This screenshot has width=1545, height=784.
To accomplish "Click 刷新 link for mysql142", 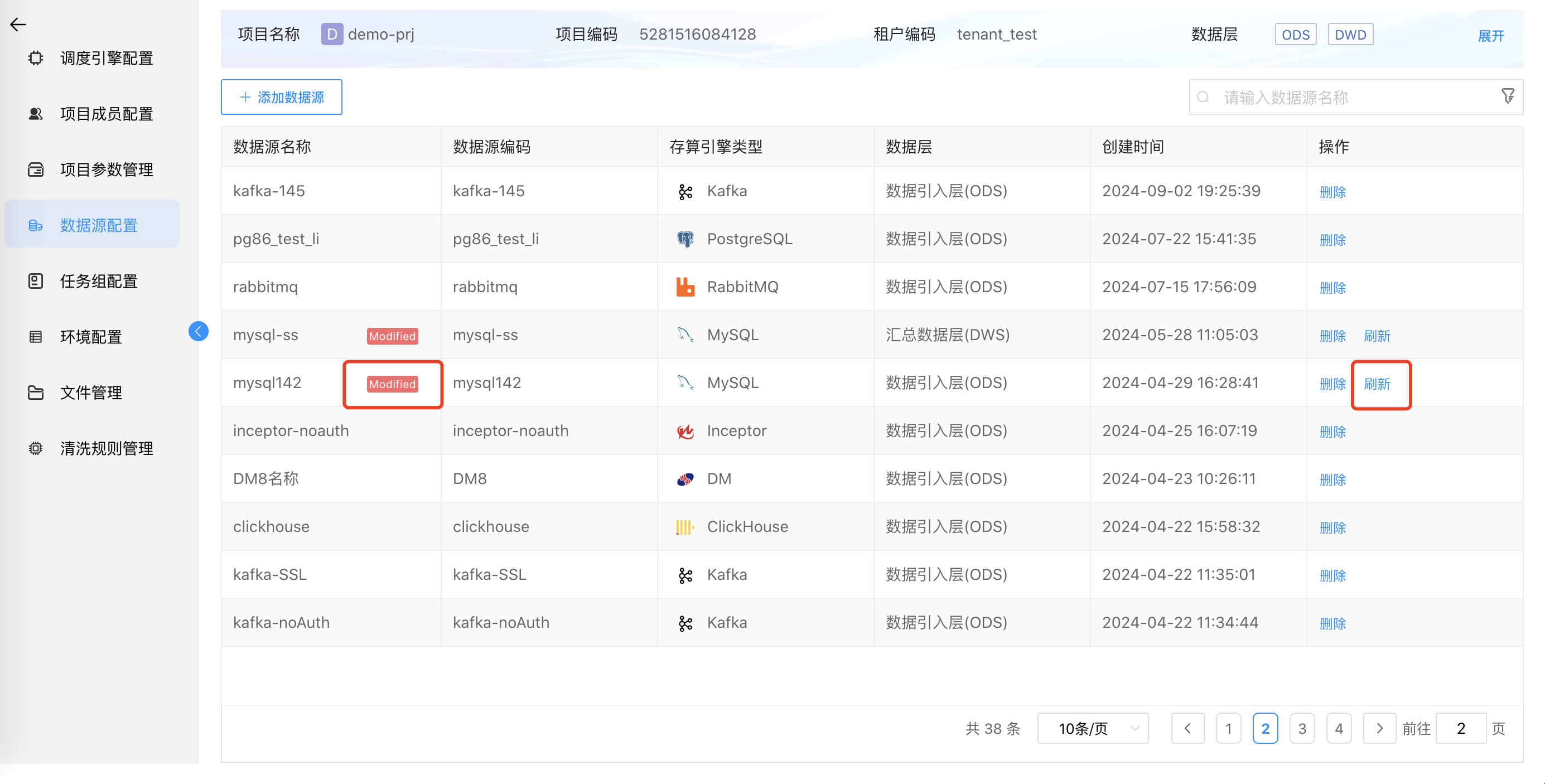I will [x=1377, y=384].
